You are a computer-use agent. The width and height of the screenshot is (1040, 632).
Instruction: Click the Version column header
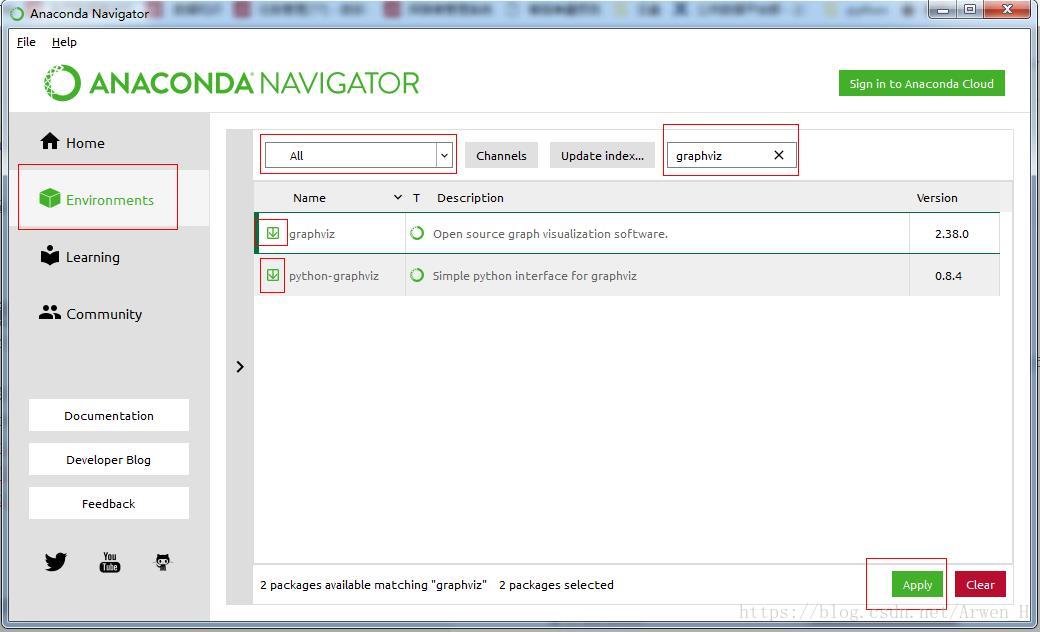pyautogui.click(x=937, y=198)
